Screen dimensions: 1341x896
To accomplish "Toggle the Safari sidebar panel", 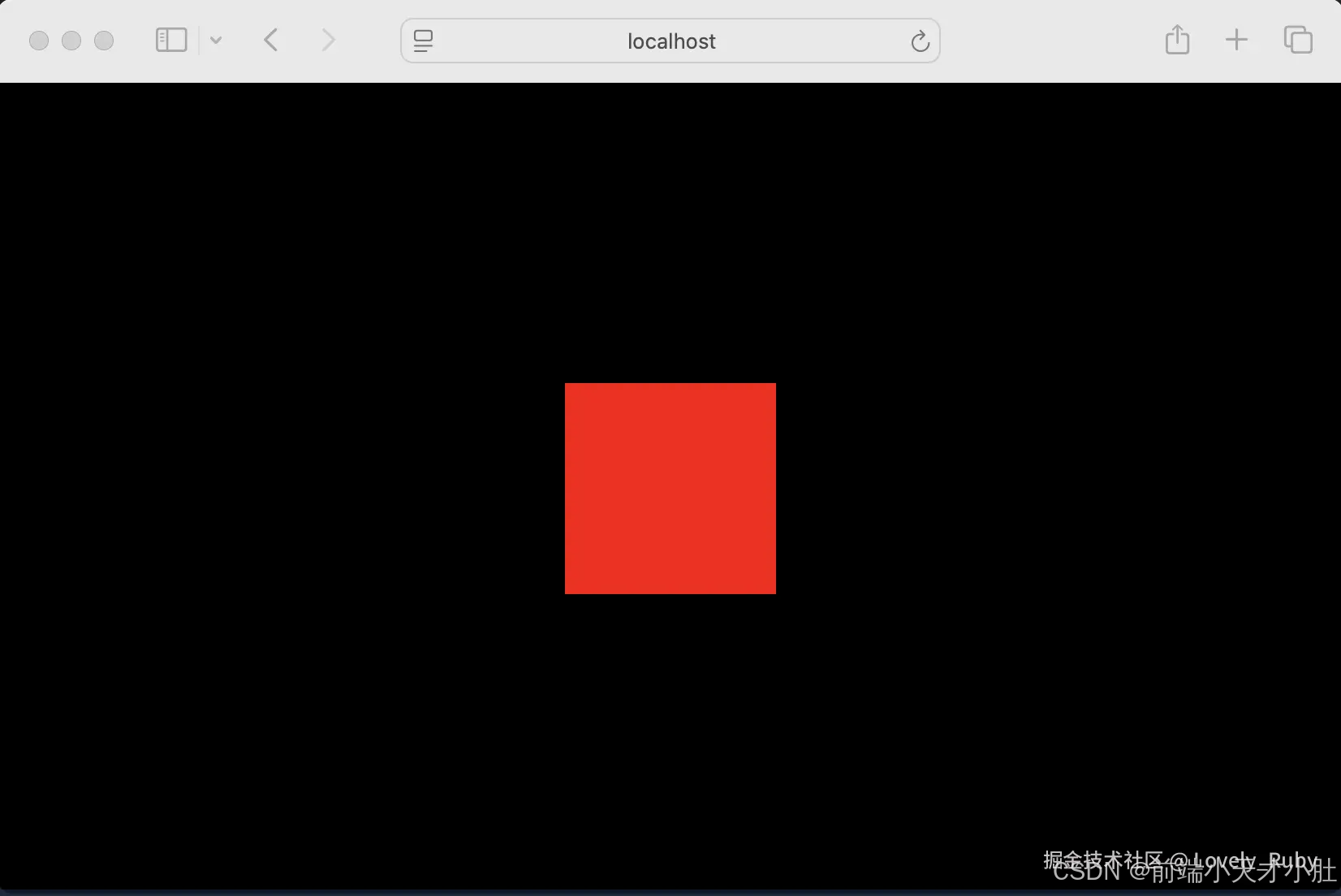I will (x=171, y=40).
